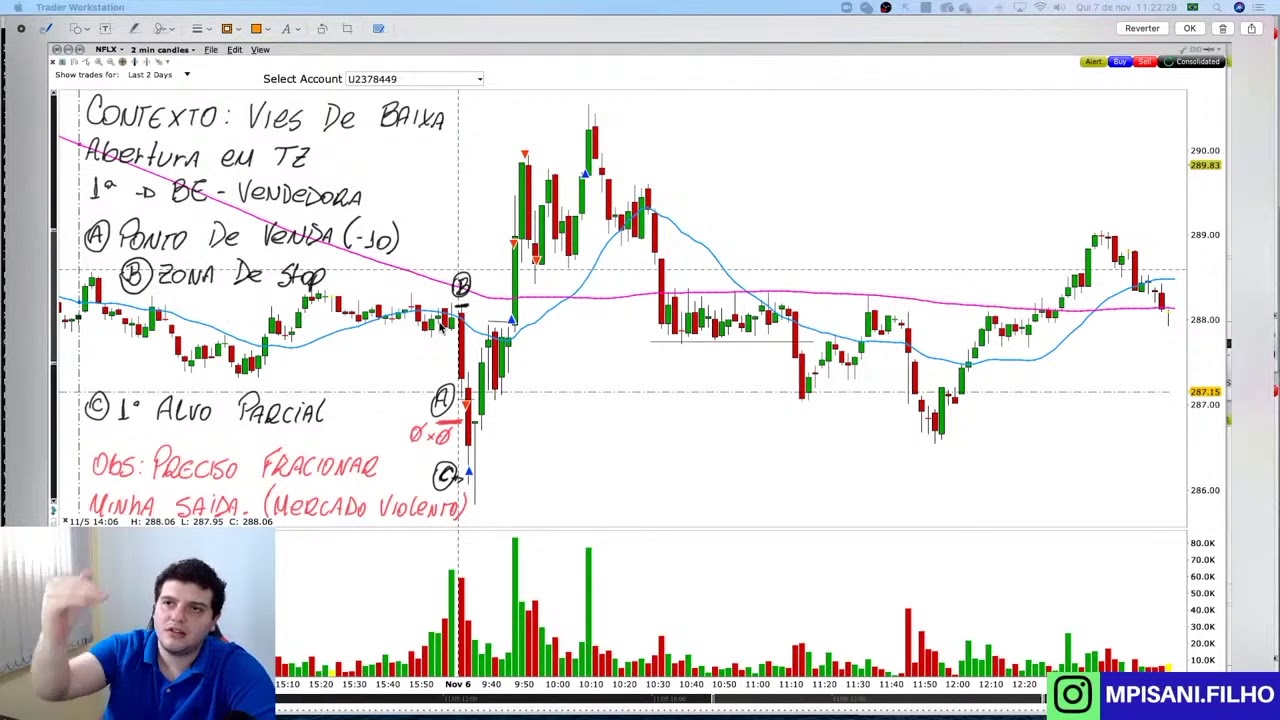Open the NFLX symbol dropdown
The height and width of the screenshot is (720, 1280).
click(109, 50)
